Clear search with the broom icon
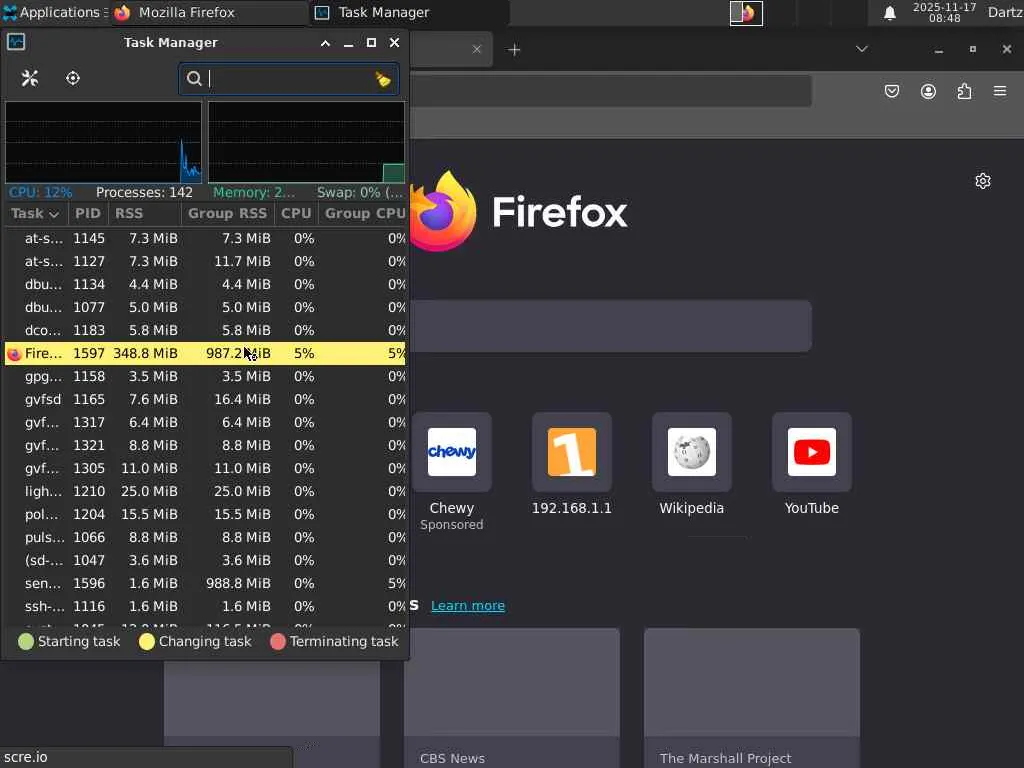Image resolution: width=1024 pixels, height=768 pixels. click(x=383, y=79)
